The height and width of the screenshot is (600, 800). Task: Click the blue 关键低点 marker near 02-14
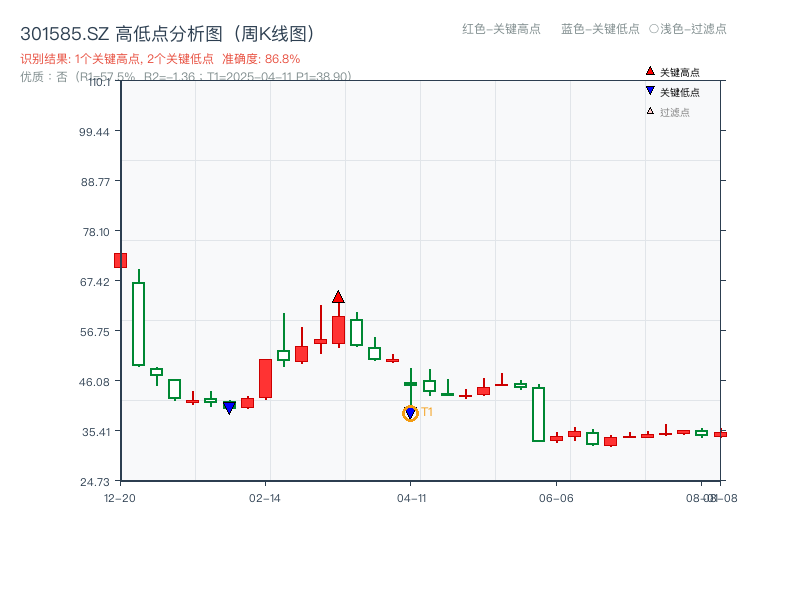[x=230, y=406]
